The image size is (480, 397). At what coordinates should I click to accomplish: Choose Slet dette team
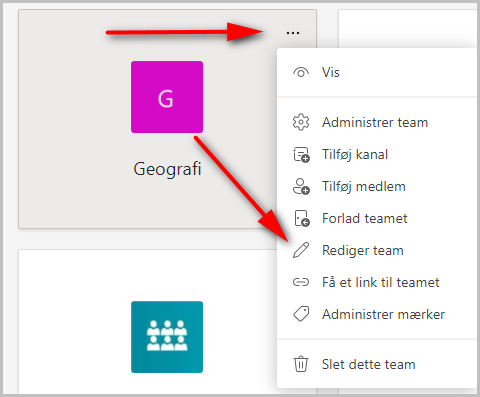point(377,364)
